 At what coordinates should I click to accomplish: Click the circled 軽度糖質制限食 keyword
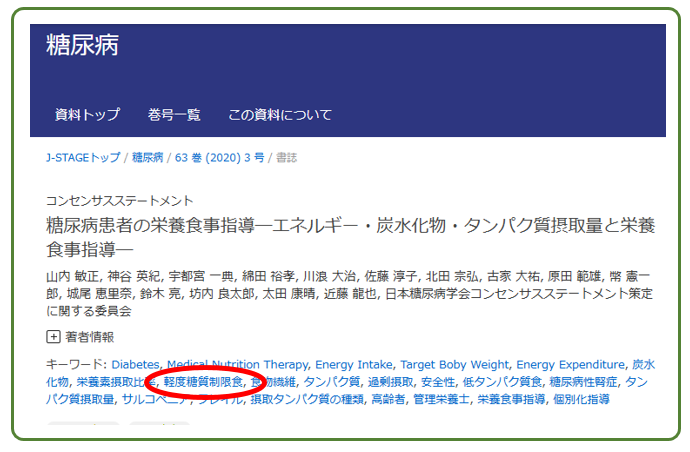(203, 382)
